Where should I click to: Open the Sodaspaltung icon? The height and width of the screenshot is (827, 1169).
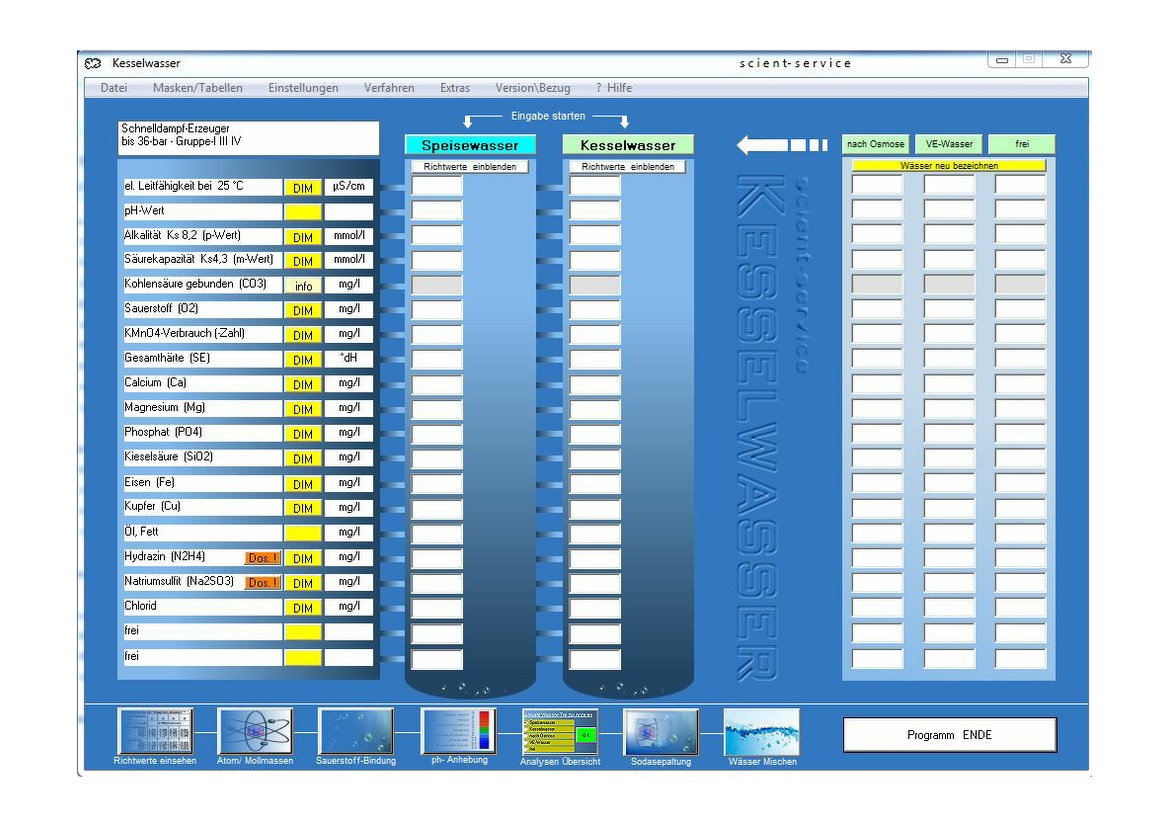click(x=661, y=731)
